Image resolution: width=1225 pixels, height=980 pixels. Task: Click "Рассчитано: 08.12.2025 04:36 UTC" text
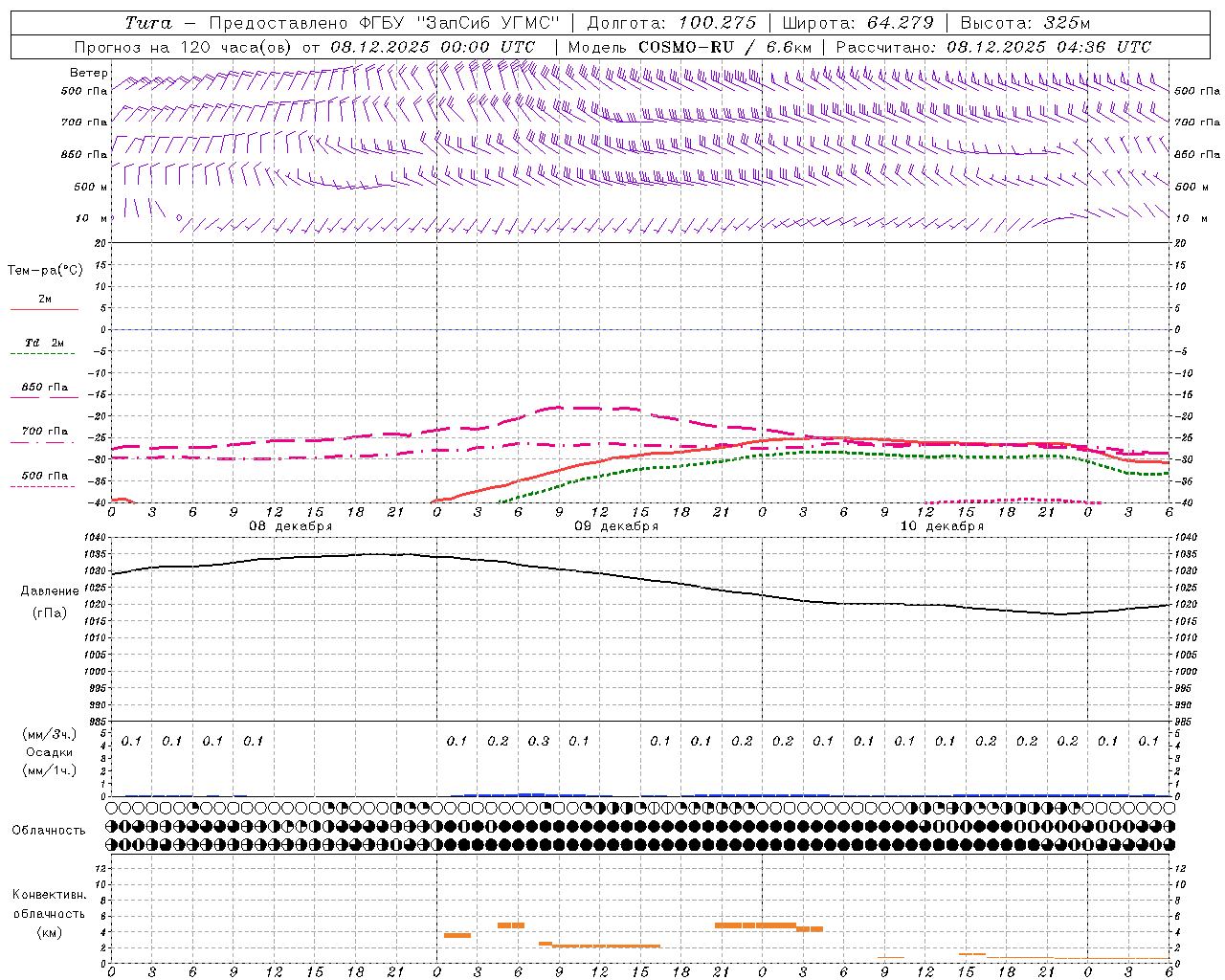pyautogui.click(x=993, y=47)
